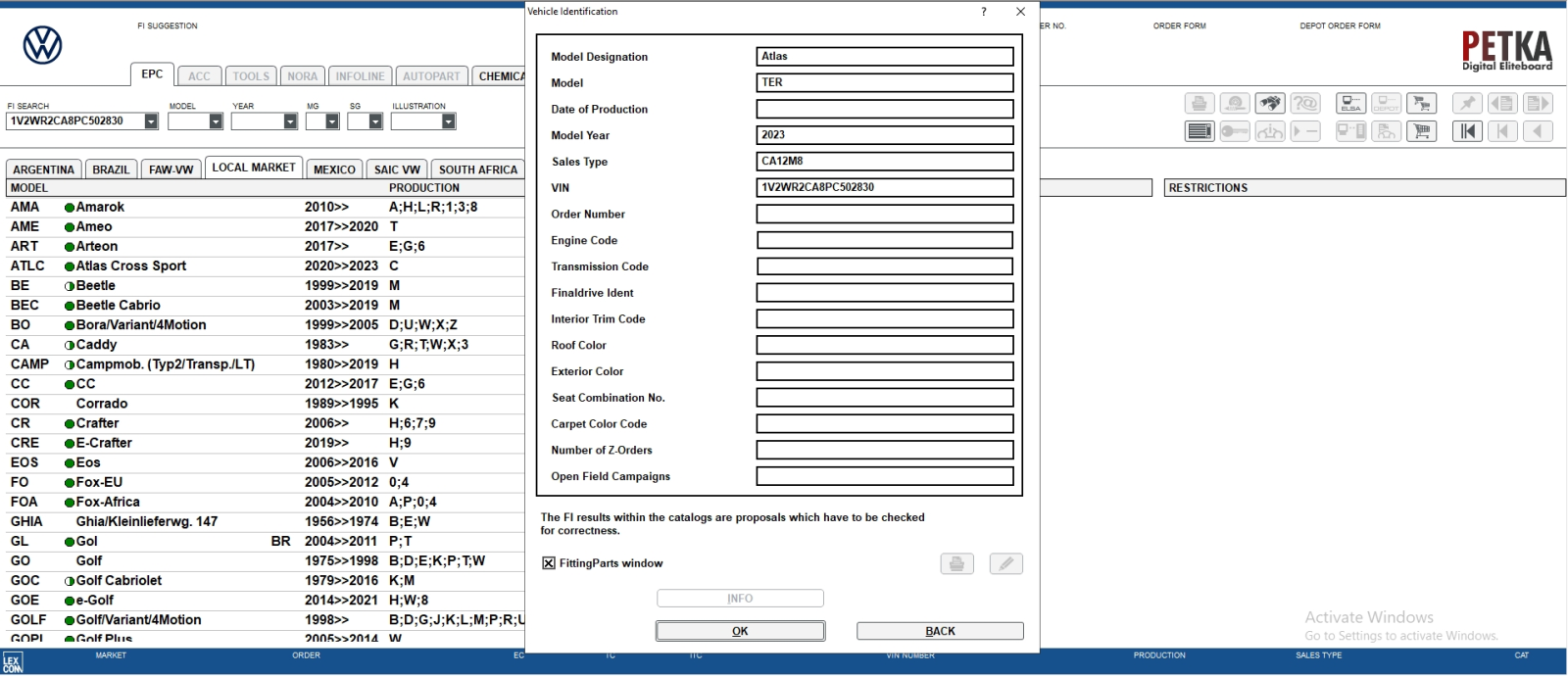Jump to first with the double-bar arrow icon
This screenshot has width=1568, height=676.
click(1467, 130)
